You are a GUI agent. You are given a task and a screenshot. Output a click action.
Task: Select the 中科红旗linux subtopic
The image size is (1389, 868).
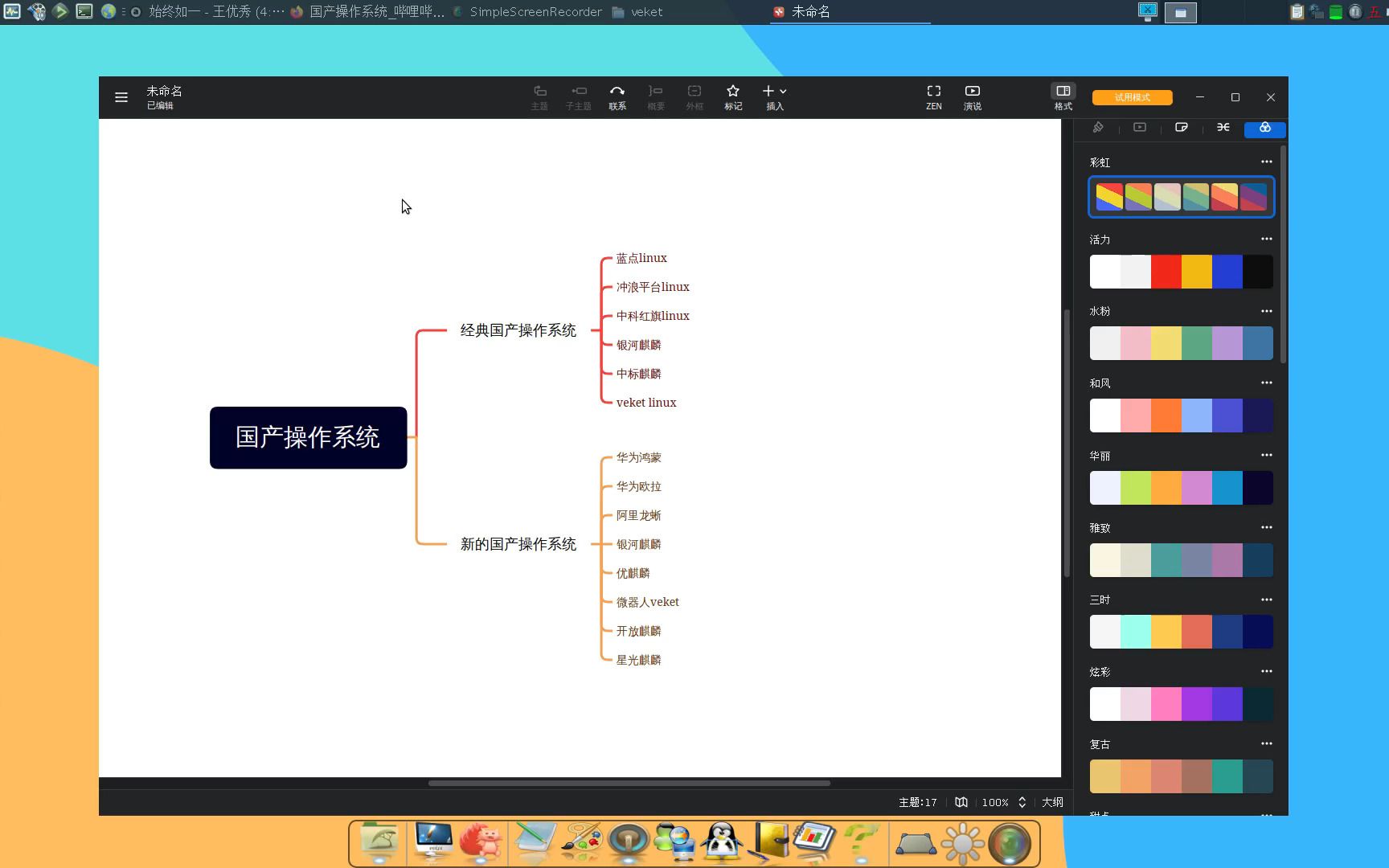[653, 316]
